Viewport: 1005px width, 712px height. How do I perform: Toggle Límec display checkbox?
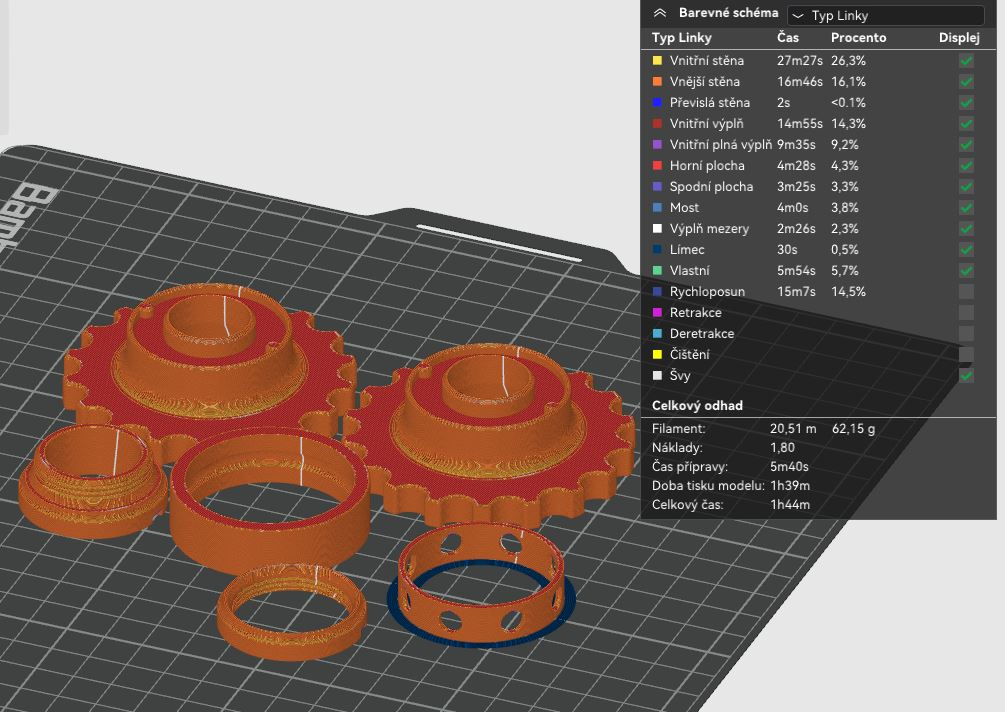tap(966, 250)
